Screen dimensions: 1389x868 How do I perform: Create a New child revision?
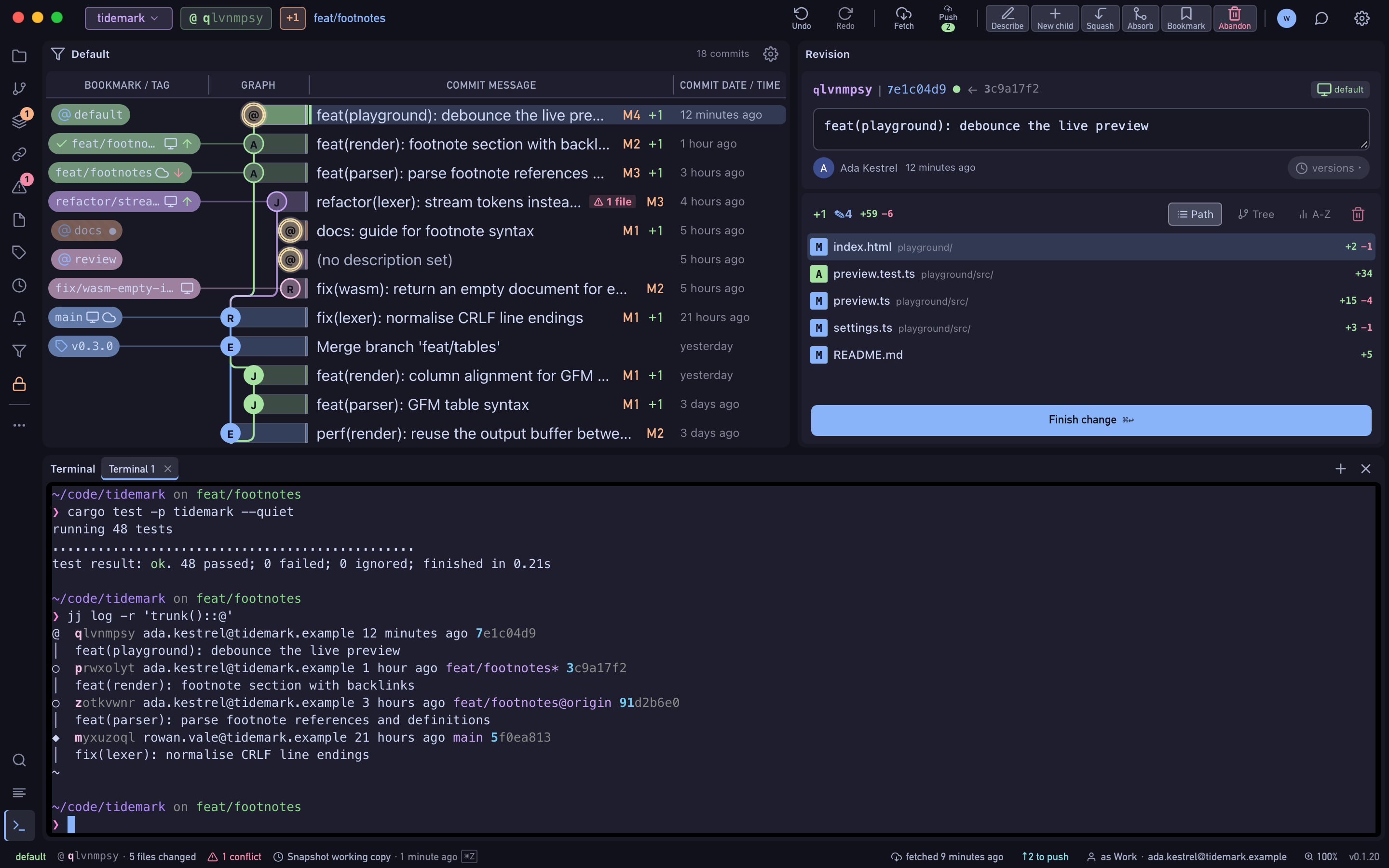click(1055, 18)
